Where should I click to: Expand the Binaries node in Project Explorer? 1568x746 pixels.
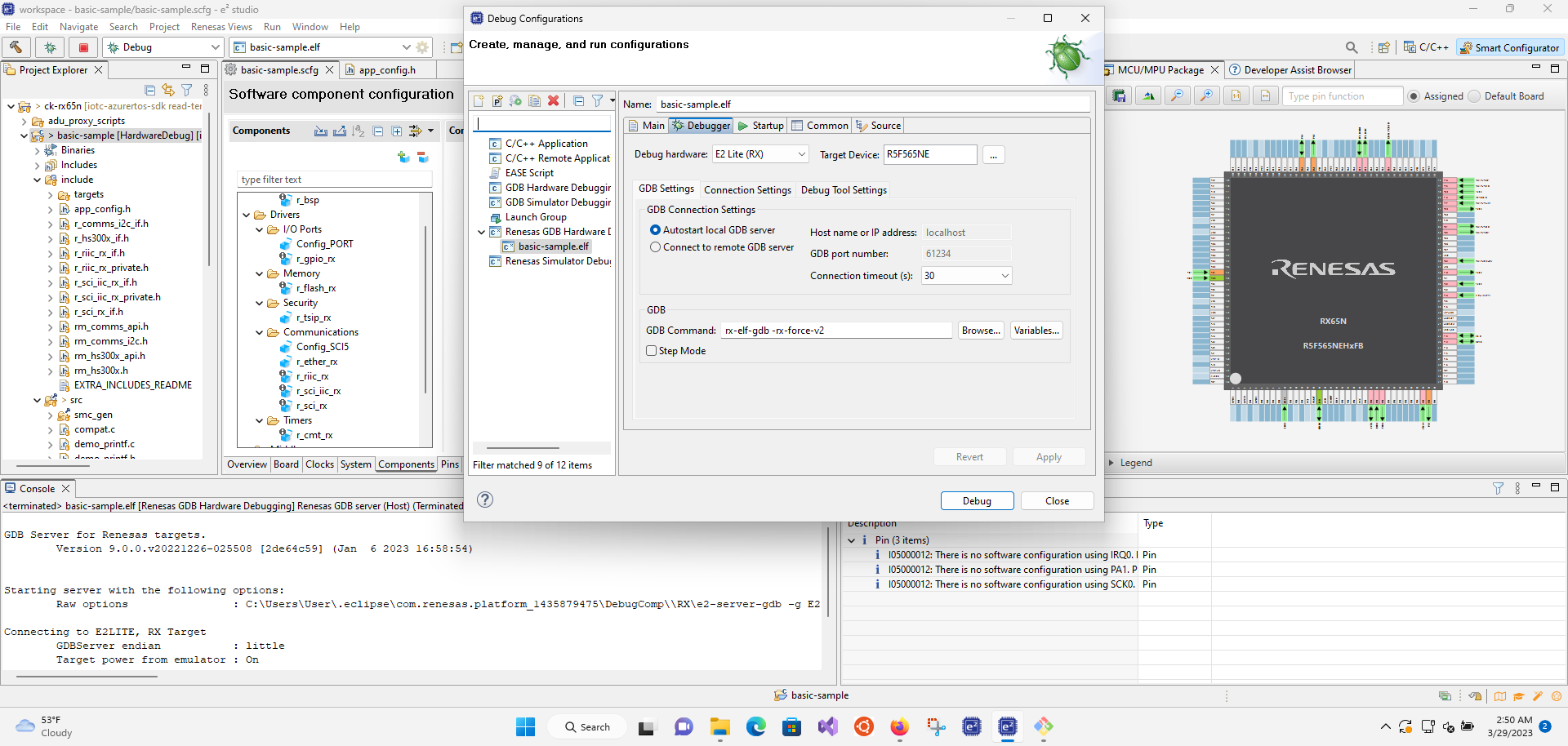[37, 150]
